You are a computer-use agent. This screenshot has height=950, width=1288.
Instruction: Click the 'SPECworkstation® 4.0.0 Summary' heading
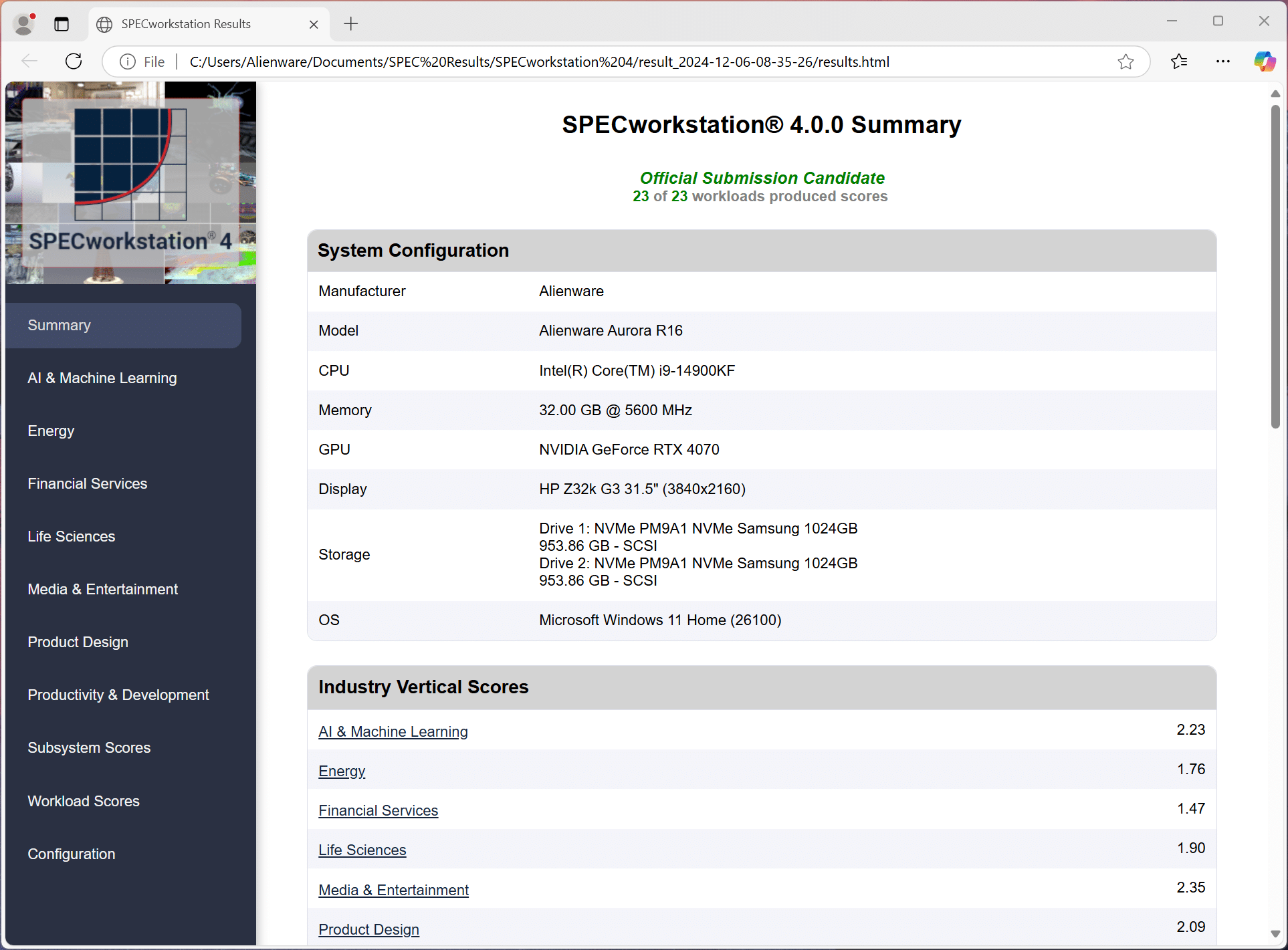coord(762,124)
